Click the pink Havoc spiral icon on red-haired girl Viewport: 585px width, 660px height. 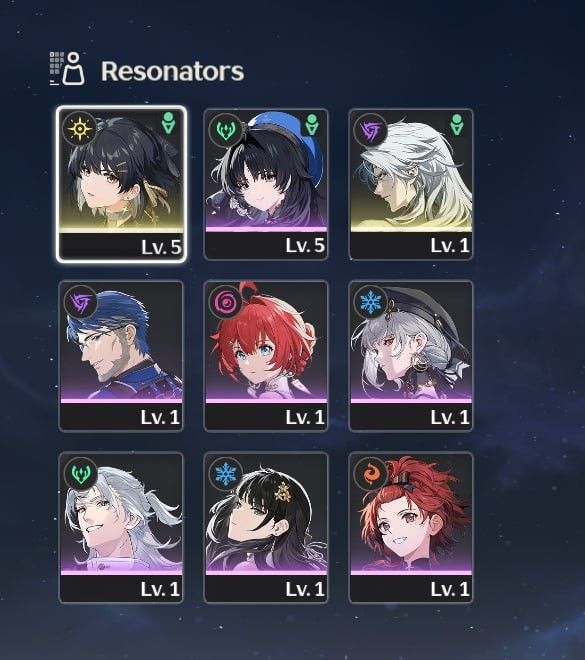(226, 302)
